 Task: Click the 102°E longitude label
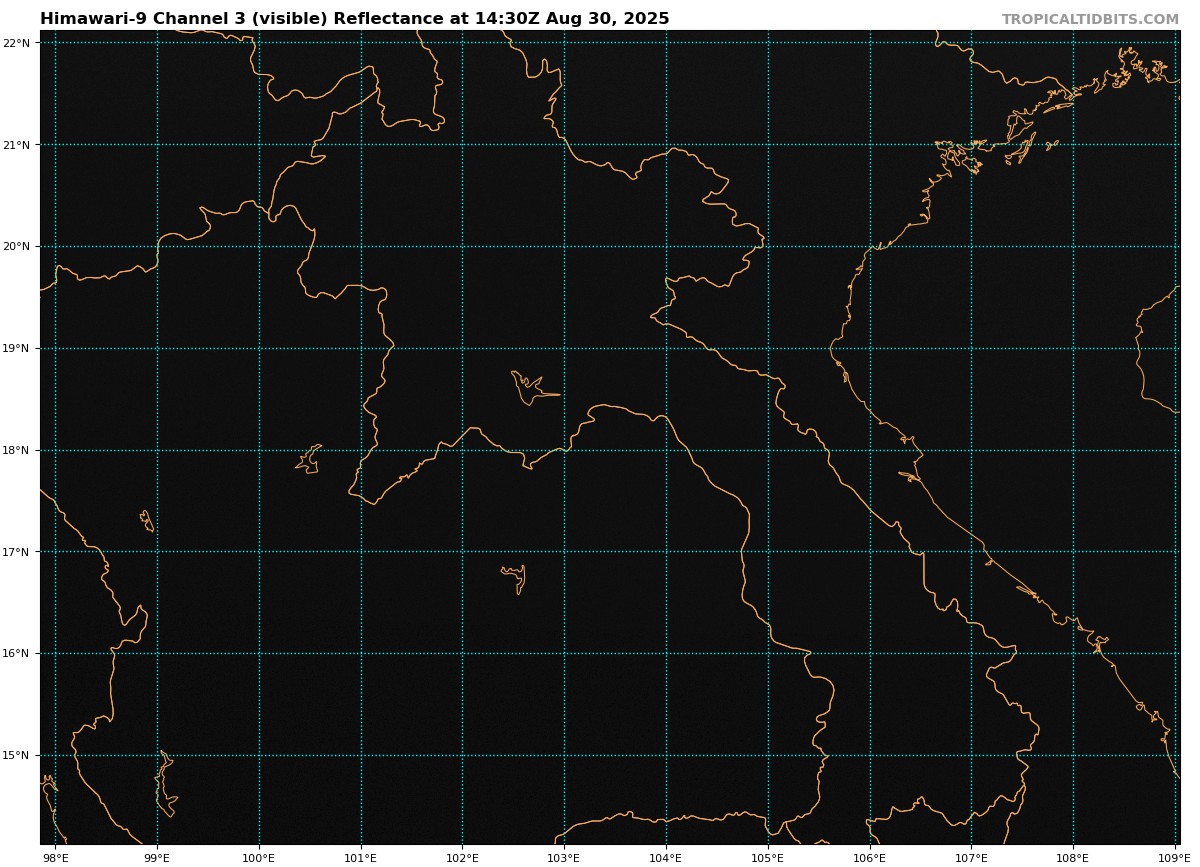(462, 858)
